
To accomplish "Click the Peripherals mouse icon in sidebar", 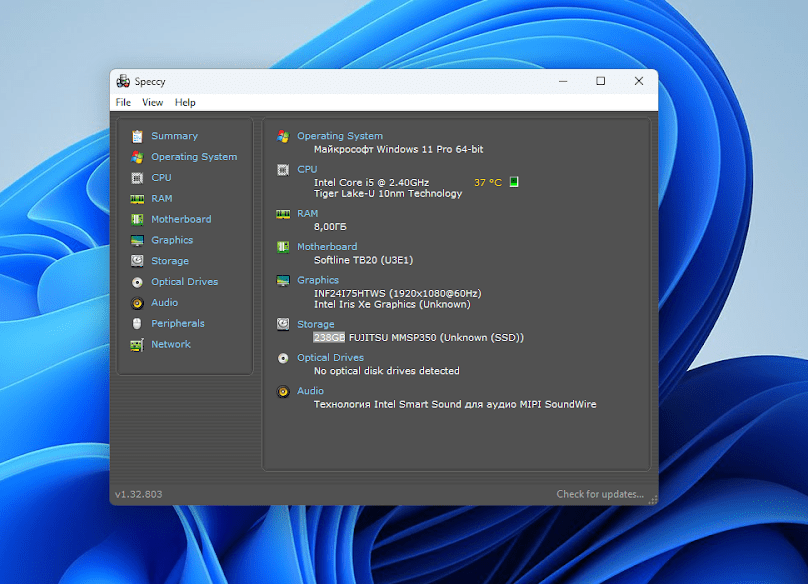I will 137,324.
